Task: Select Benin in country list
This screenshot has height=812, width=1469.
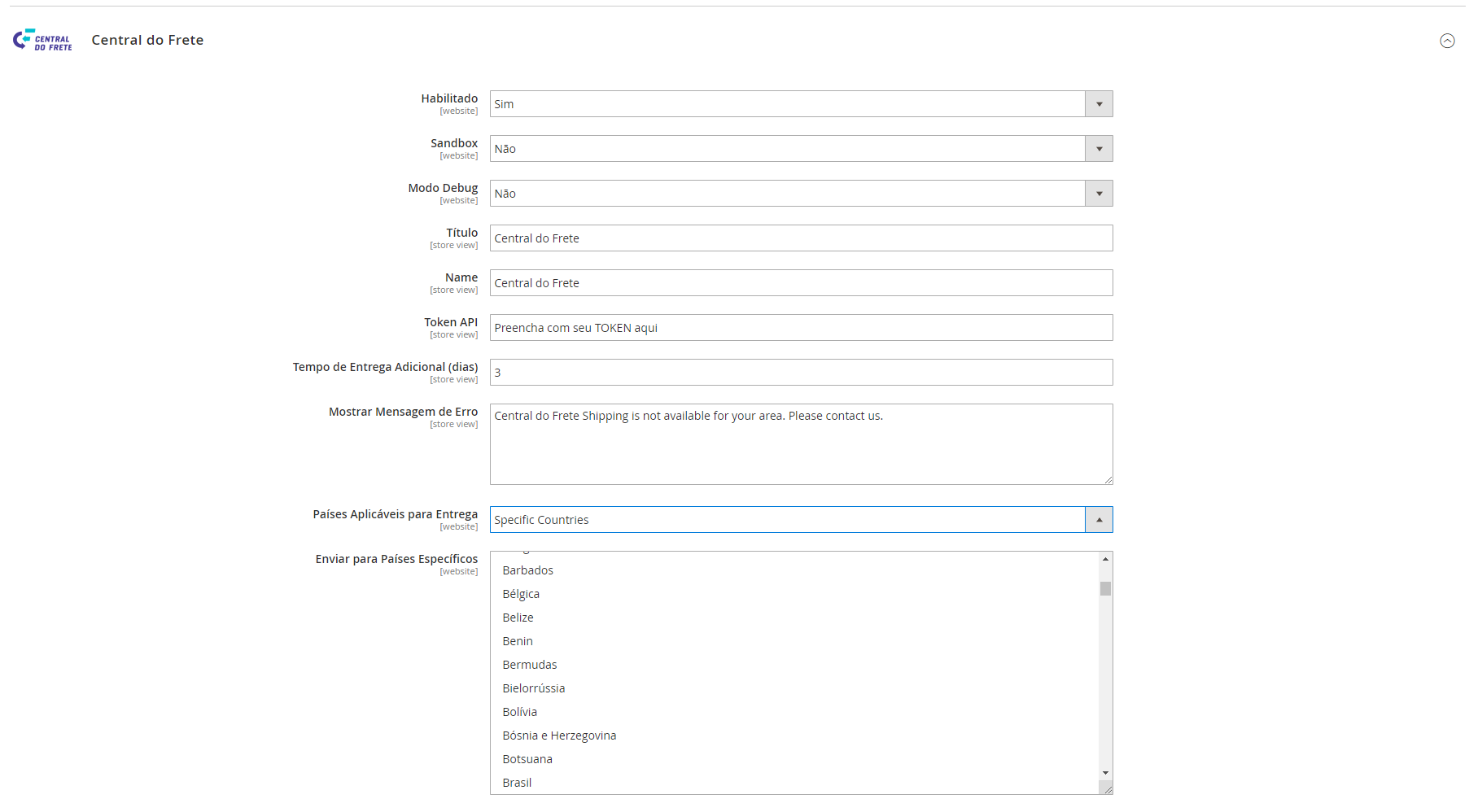Action: coord(794,641)
